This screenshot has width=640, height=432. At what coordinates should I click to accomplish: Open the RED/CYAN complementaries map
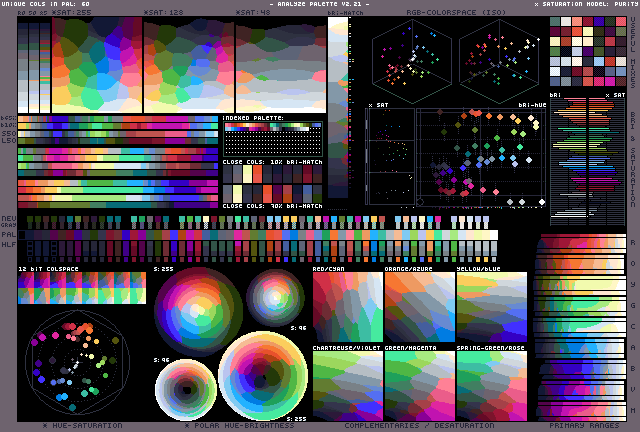(348, 307)
